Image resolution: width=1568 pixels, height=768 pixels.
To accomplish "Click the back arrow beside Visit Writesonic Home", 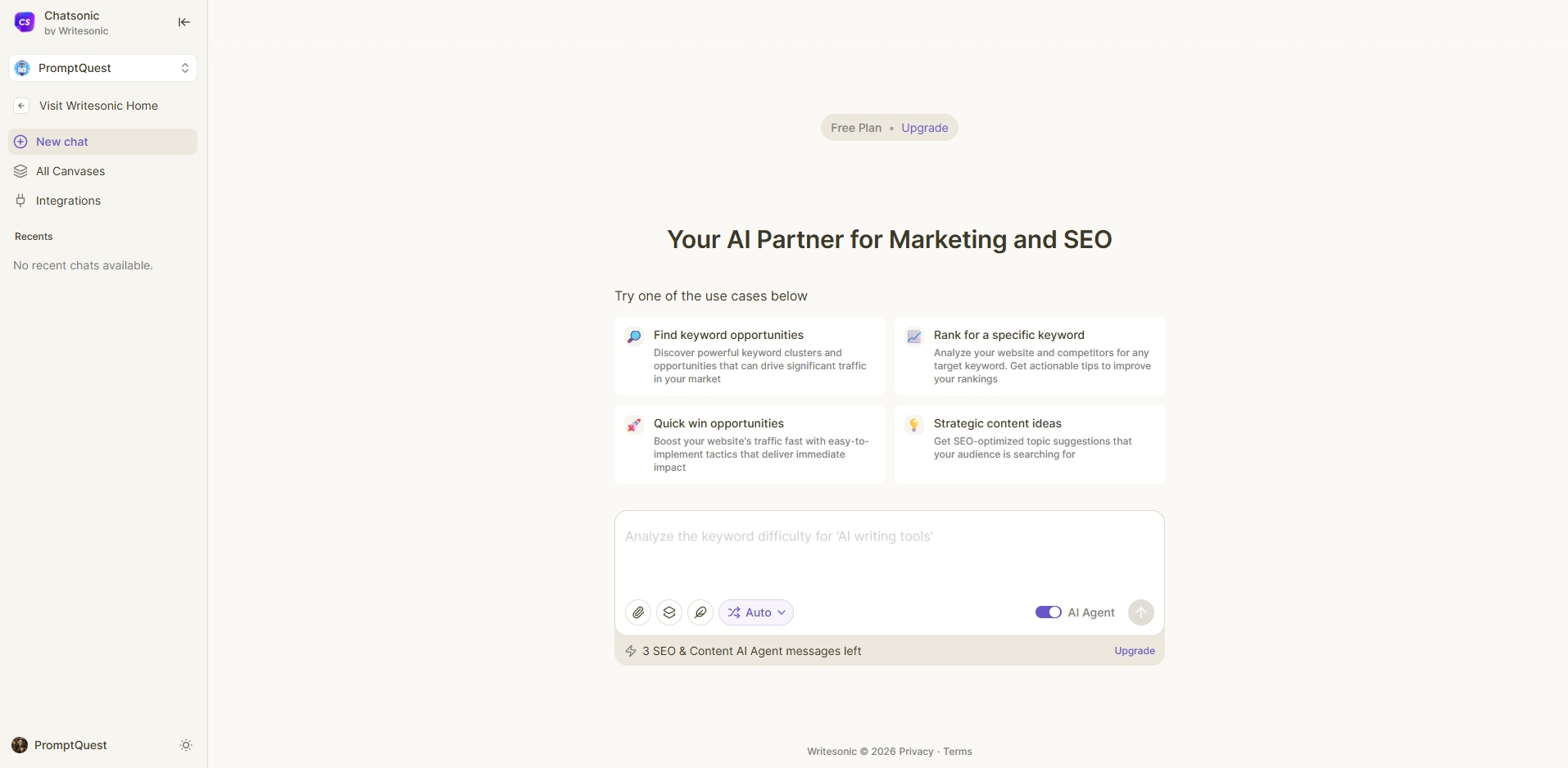I will (x=21, y=106).
